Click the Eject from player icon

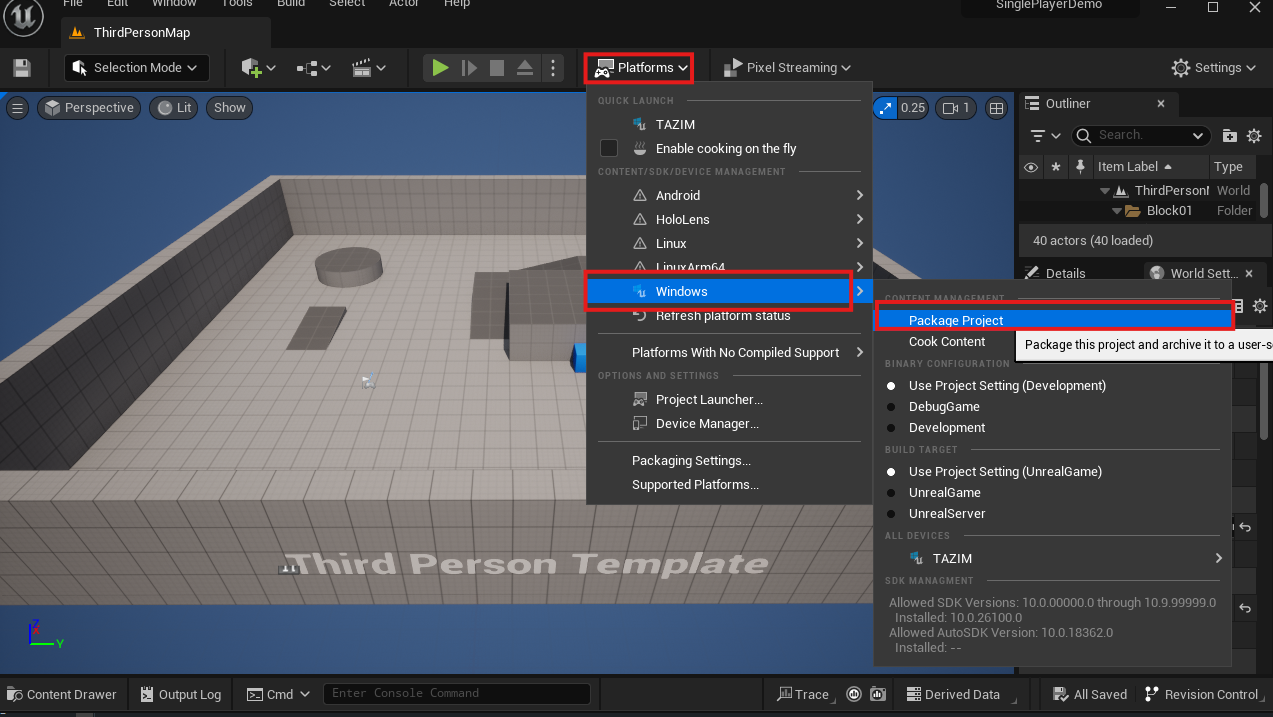click(x=525, y=68)
